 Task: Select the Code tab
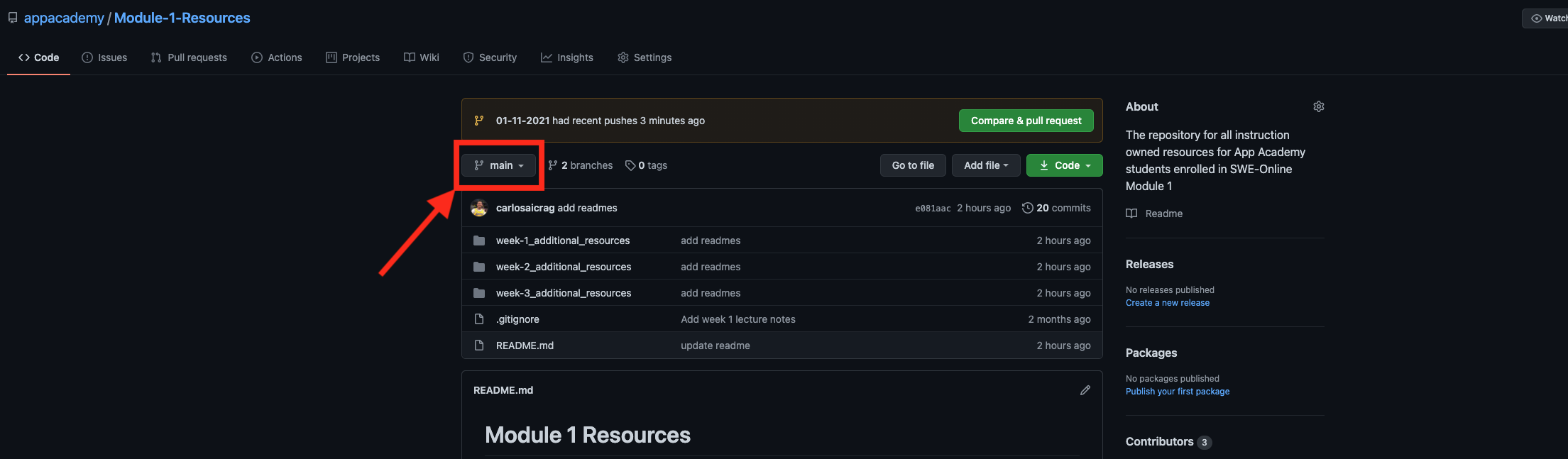point(39,57)
